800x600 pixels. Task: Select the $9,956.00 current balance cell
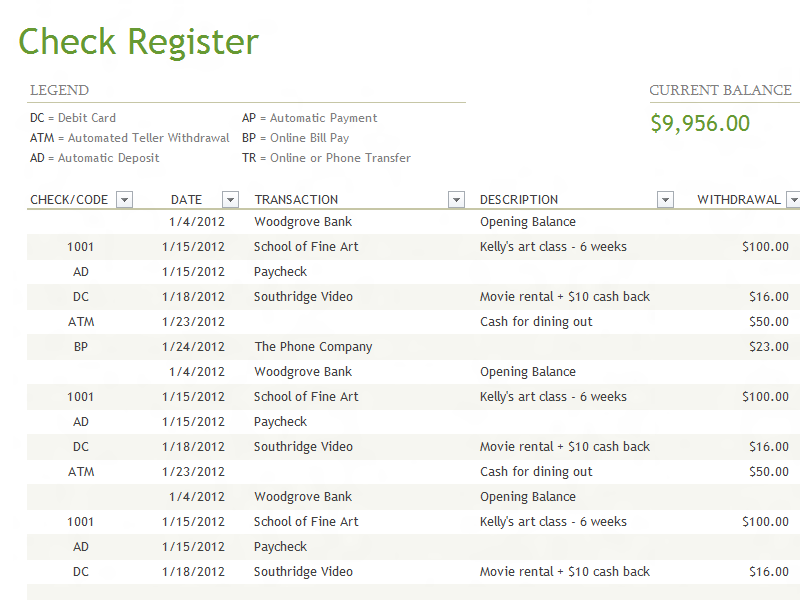[x=700, y=124]
